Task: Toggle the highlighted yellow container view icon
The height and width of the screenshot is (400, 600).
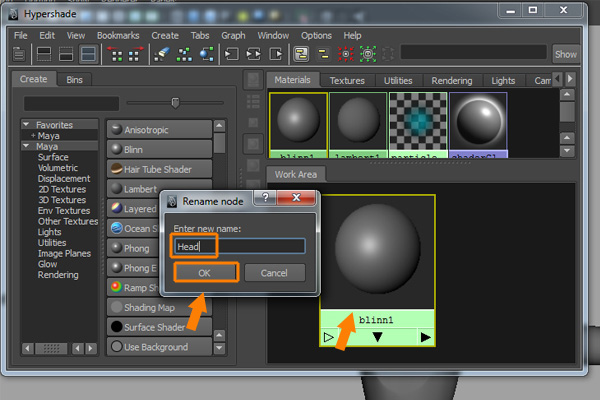Action: (x=301, y=54)
